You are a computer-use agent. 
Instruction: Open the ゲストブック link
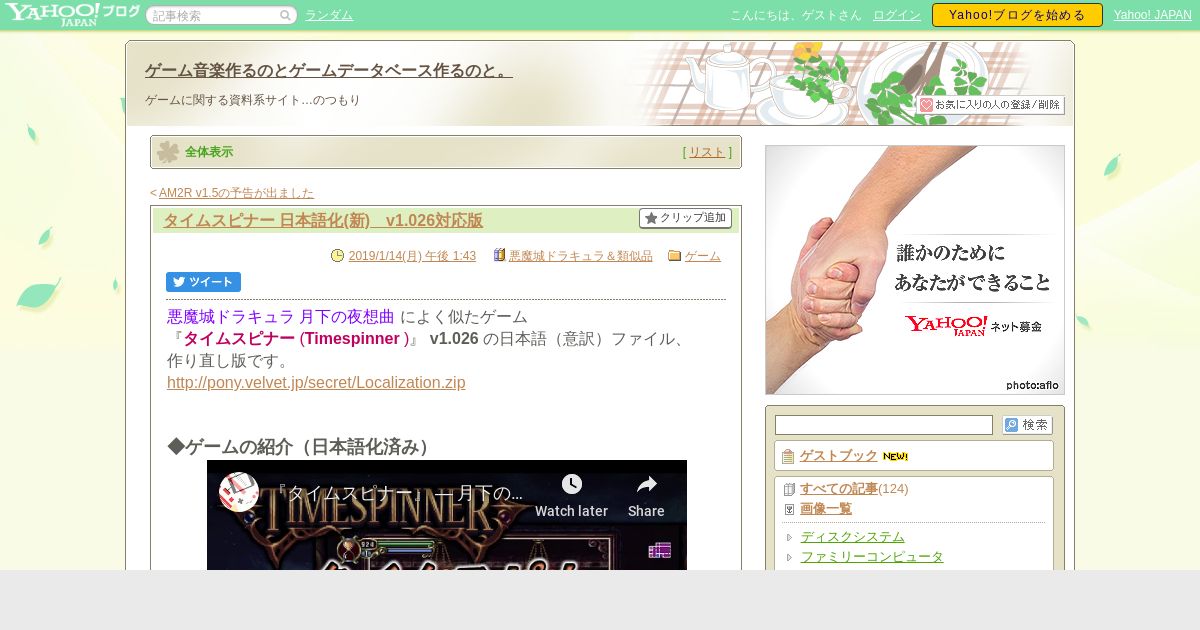[839, 456]
